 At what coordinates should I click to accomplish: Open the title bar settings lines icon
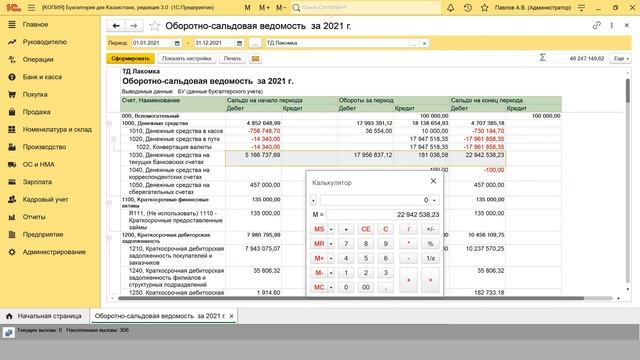tap(582, 7)
